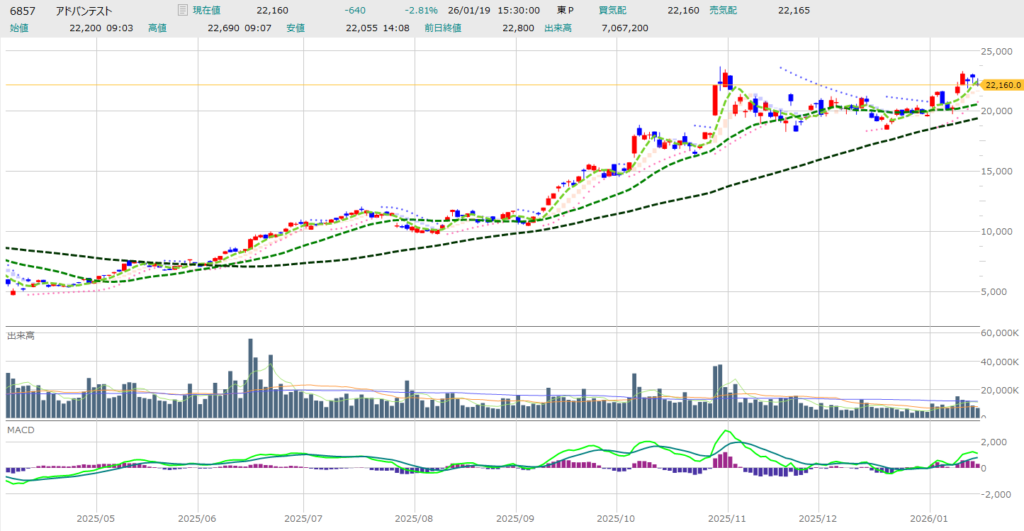The width and height of the screenshot is (1024, 531).
Task: Click the 安値 low price label
Action: click(295, 28)
